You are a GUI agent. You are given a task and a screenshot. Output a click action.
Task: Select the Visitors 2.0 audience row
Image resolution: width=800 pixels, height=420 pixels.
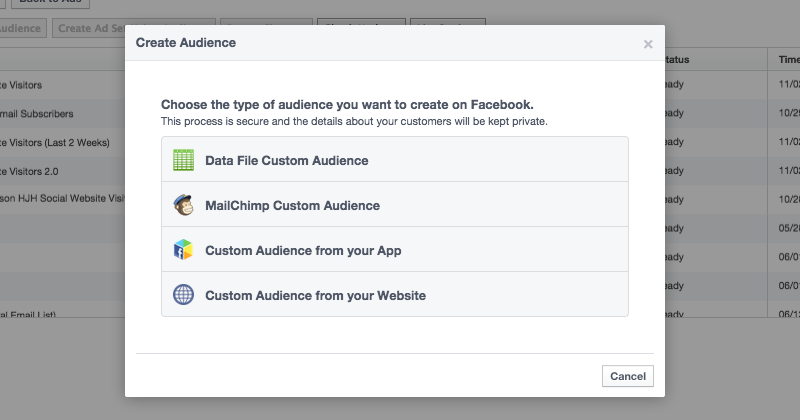click(40, 172)
